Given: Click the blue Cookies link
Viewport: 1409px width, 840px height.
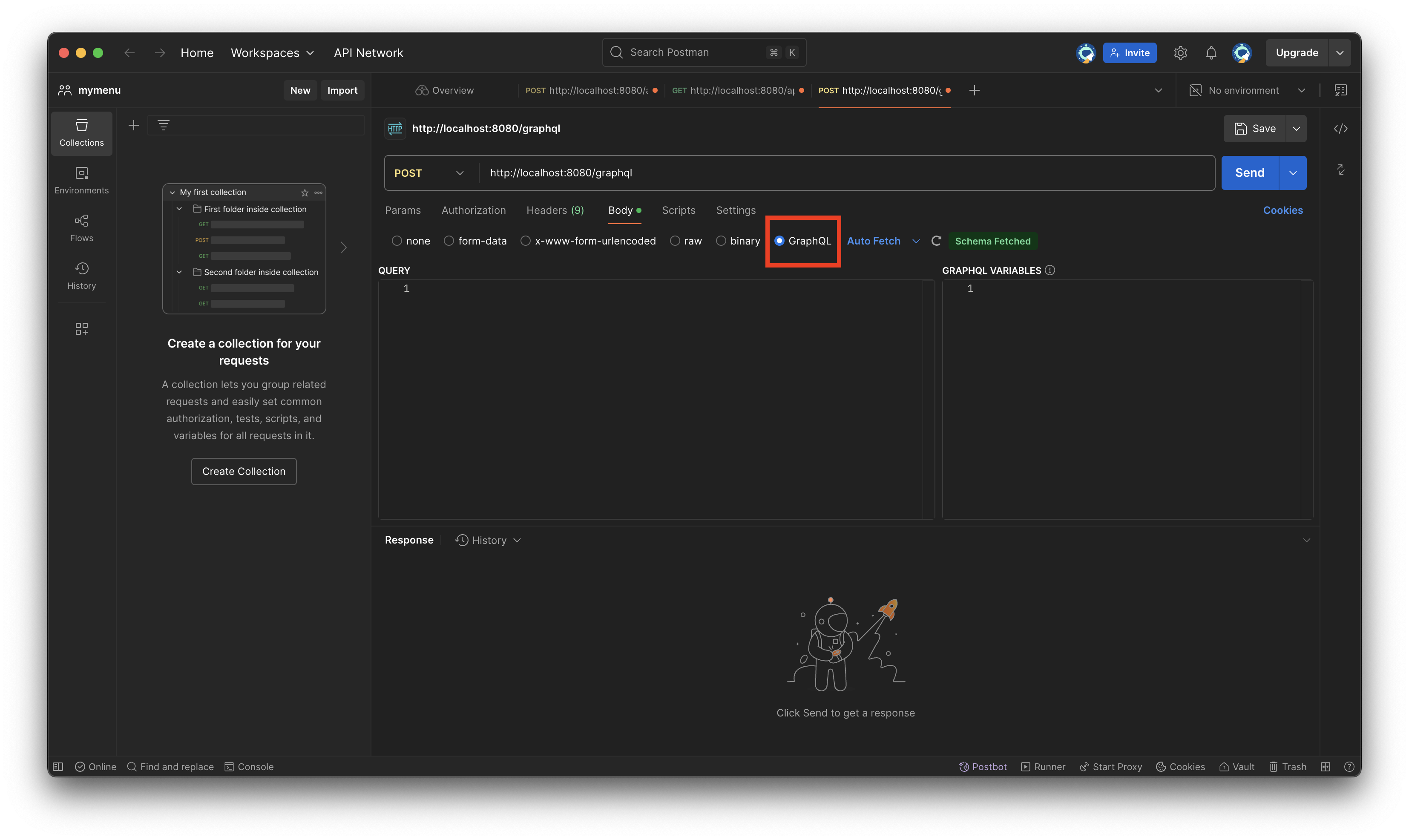Looking at the screenshot, I should [x=1282, y=210].
